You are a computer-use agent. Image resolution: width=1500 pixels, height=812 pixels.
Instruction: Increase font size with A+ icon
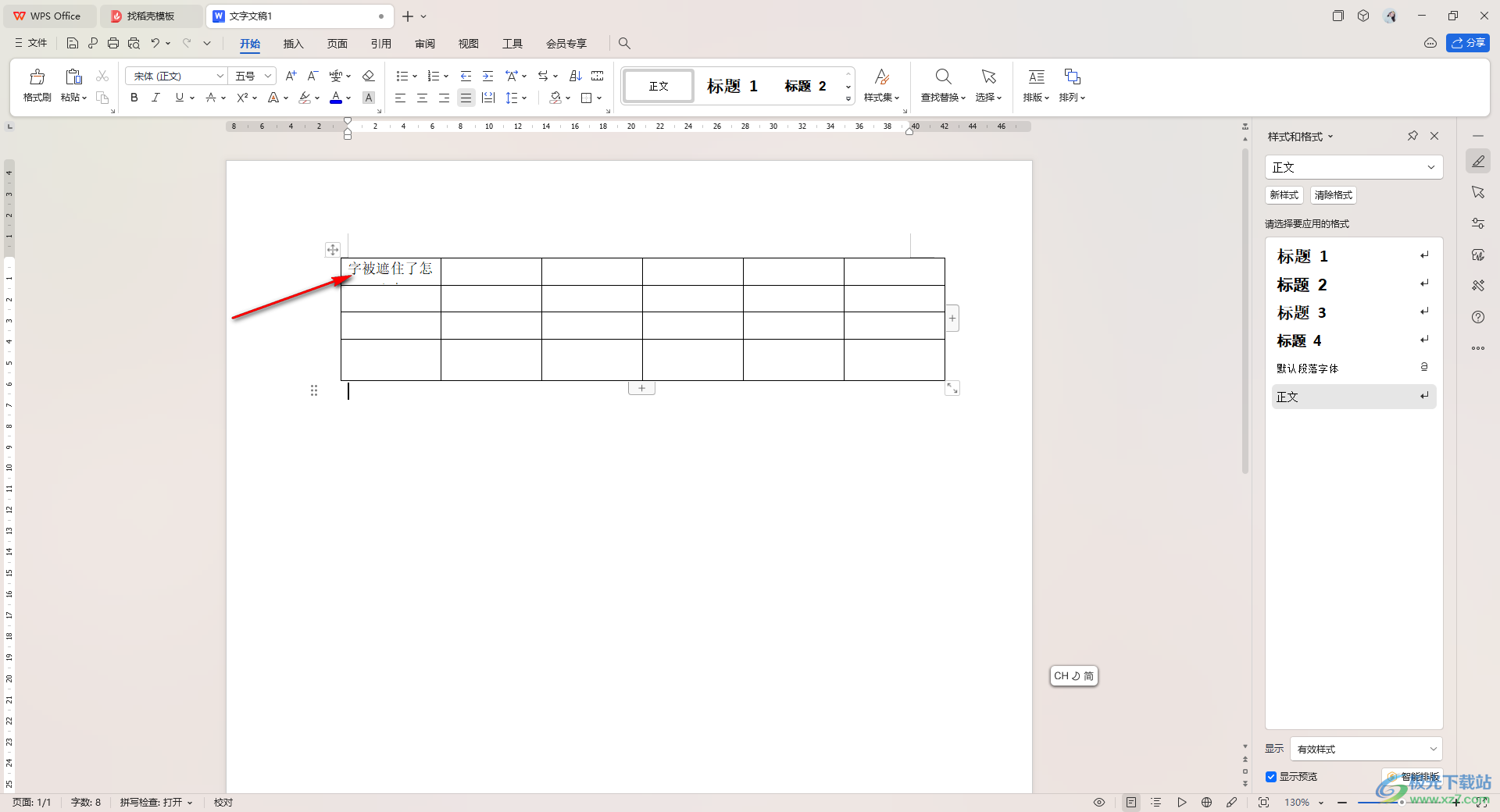tap(291, 76)
